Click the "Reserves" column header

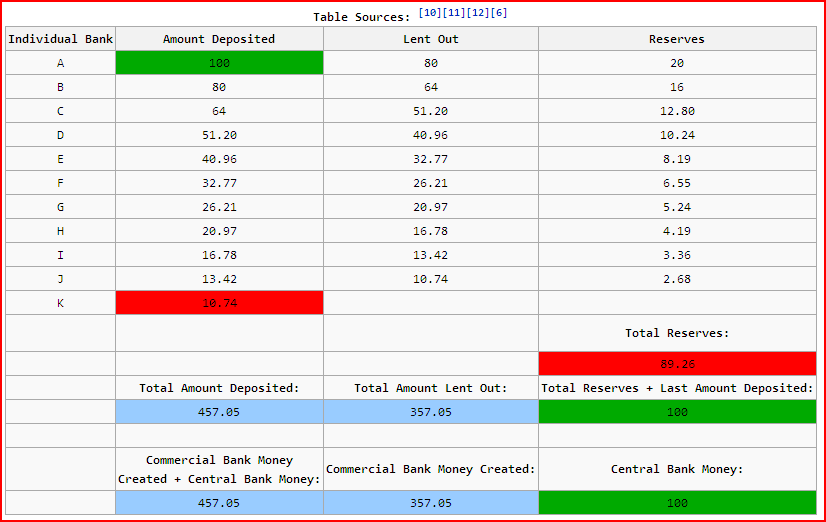(677, 39)
